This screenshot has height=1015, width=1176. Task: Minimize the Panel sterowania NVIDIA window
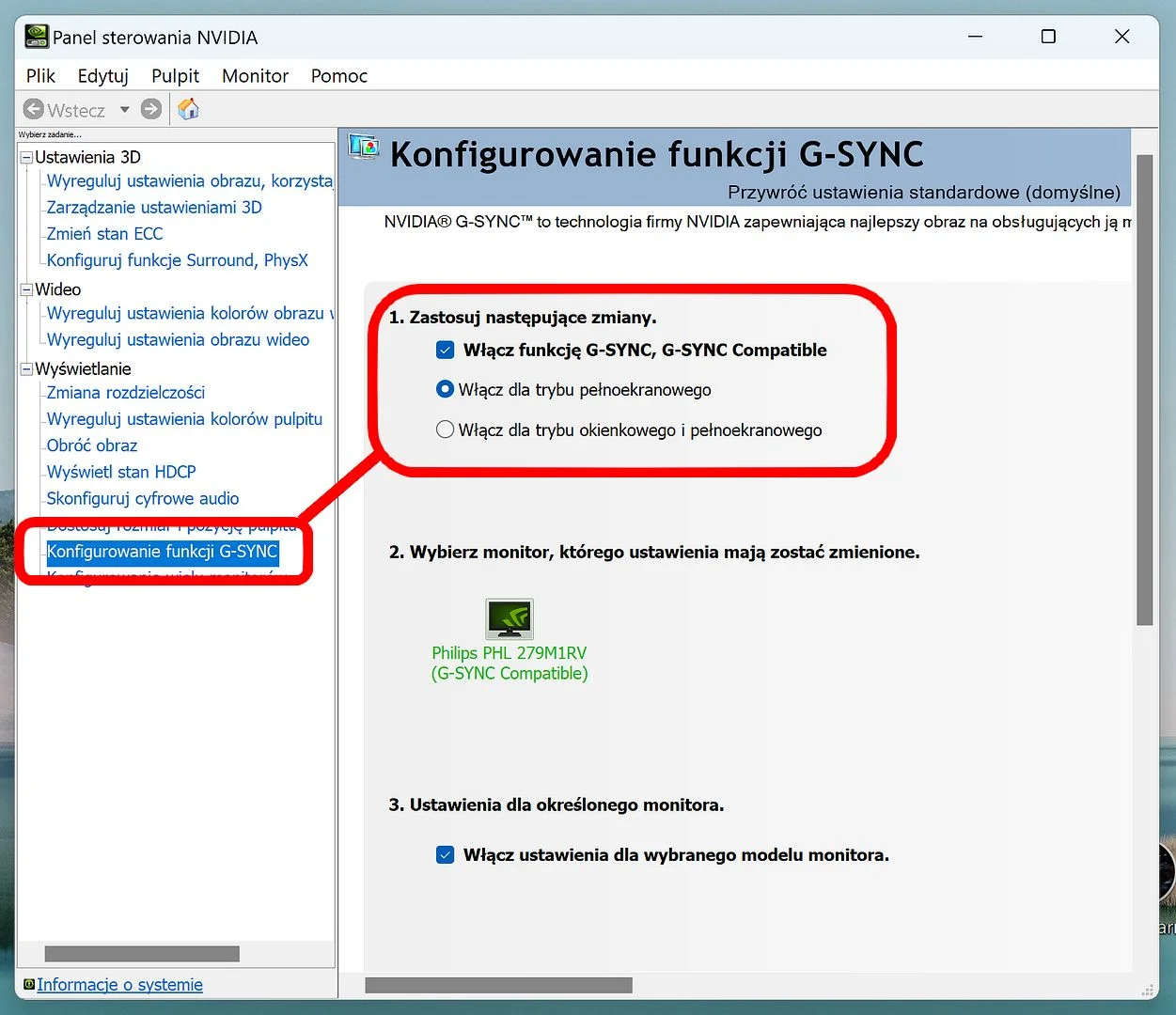coord(976,37)
